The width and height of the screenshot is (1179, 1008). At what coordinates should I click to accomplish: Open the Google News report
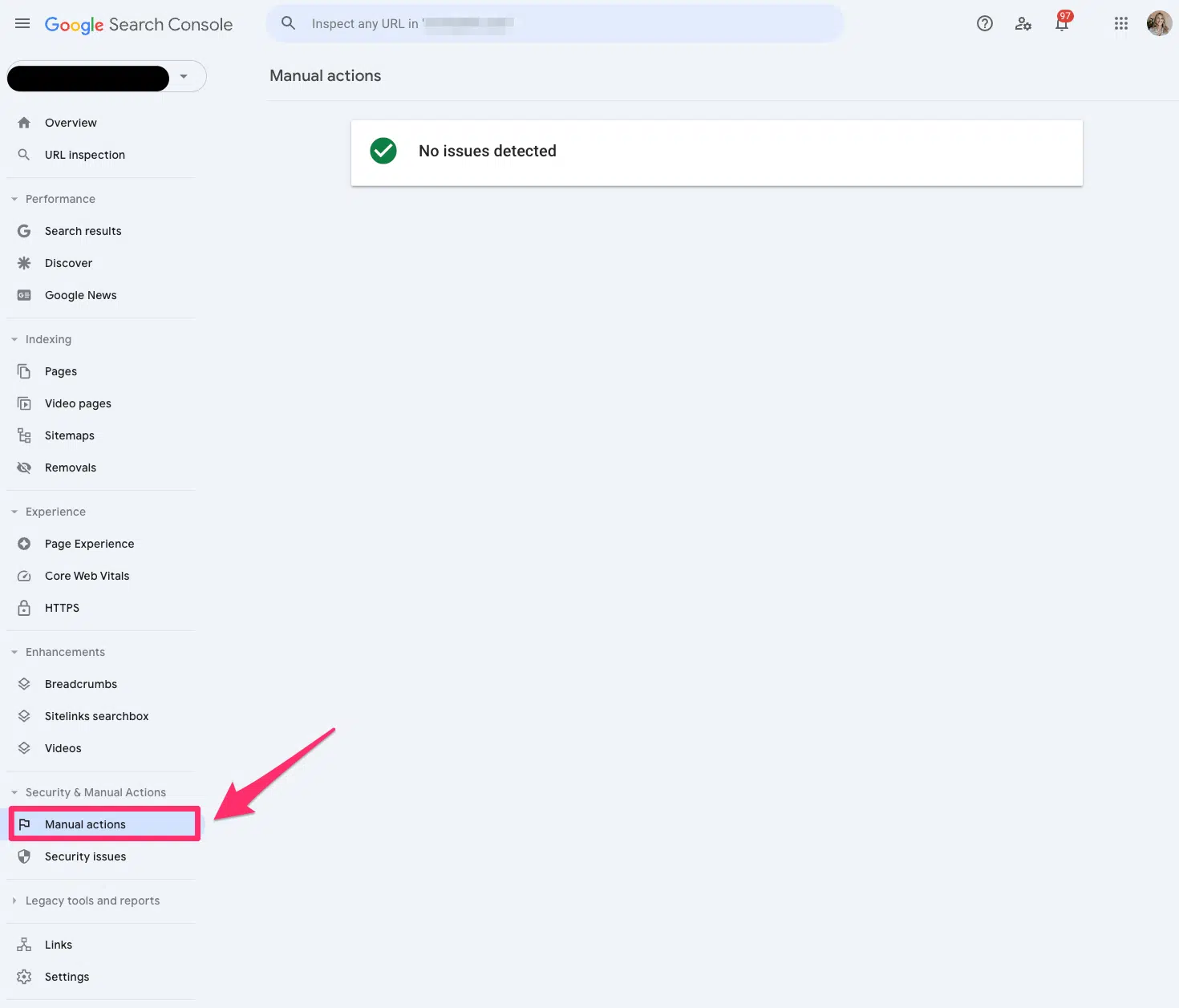[x=81, y=295]
